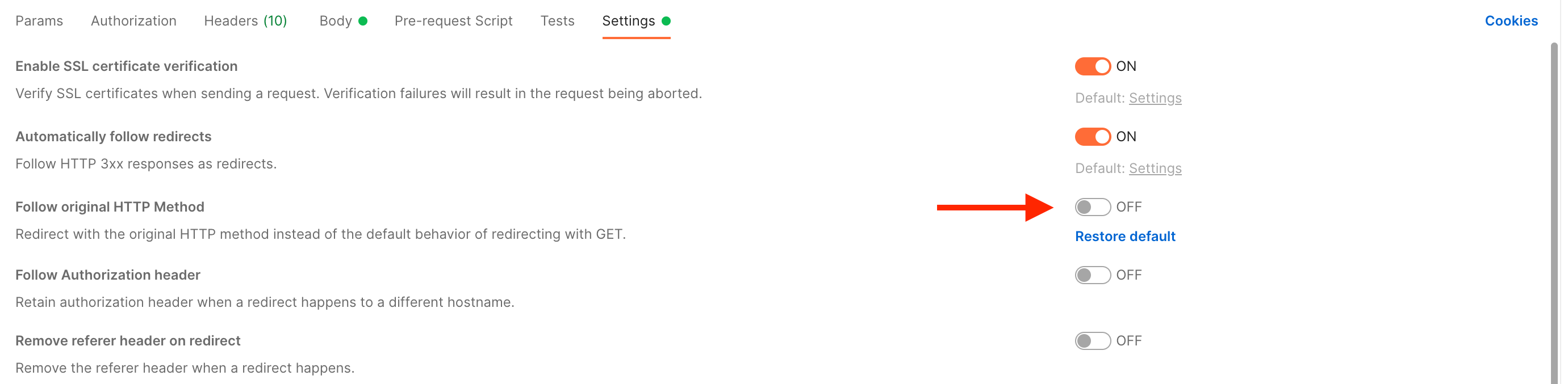The image size is (1568, 384).
Task: Click Restore default for HTTP Method setting
Action: tap(1125, 237)
